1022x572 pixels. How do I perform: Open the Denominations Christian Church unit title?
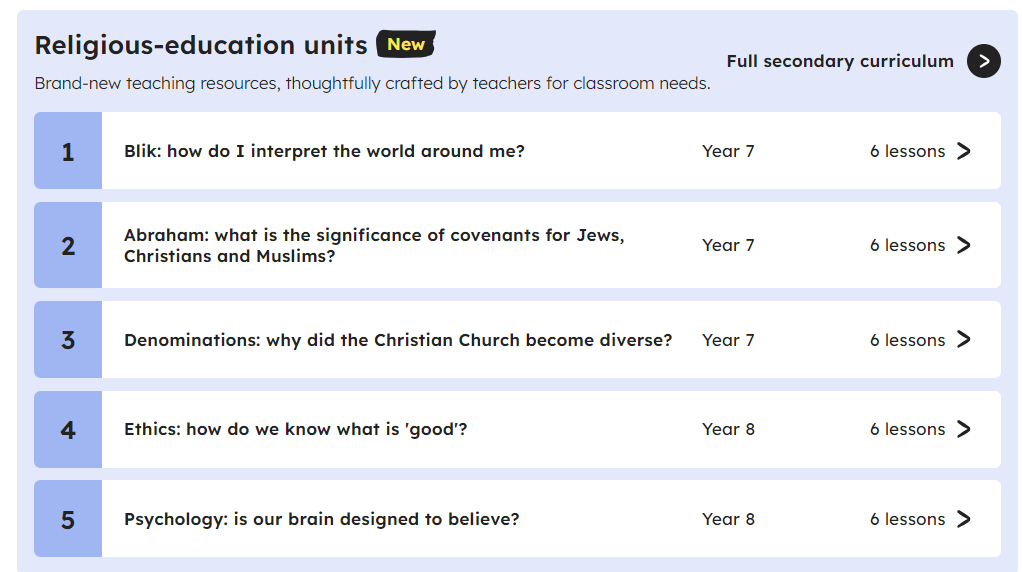coord(398,340)
